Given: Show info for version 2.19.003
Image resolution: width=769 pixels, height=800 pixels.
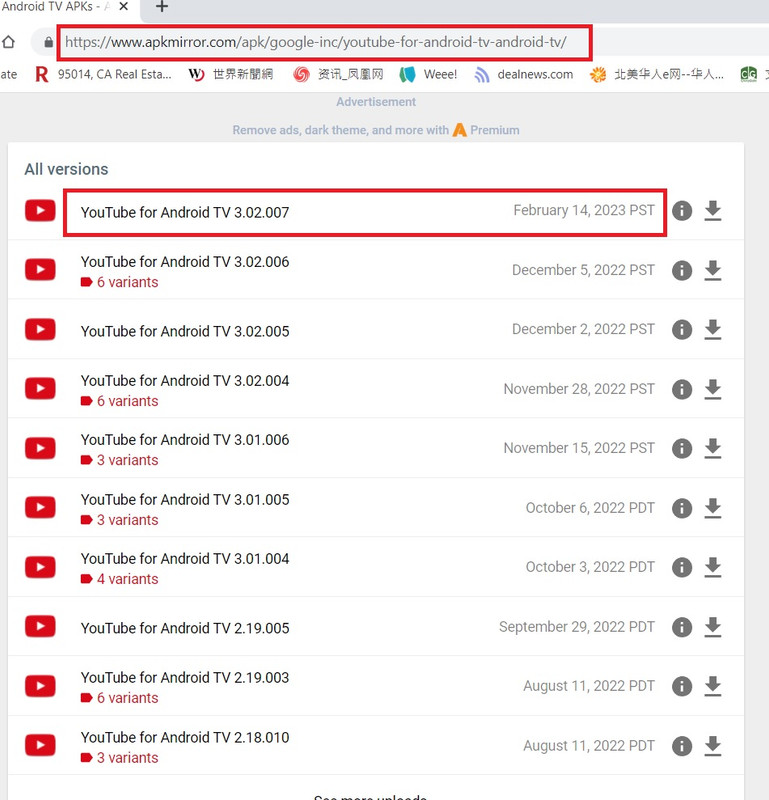Looking at the screenshot, I should tap(682, 686).
